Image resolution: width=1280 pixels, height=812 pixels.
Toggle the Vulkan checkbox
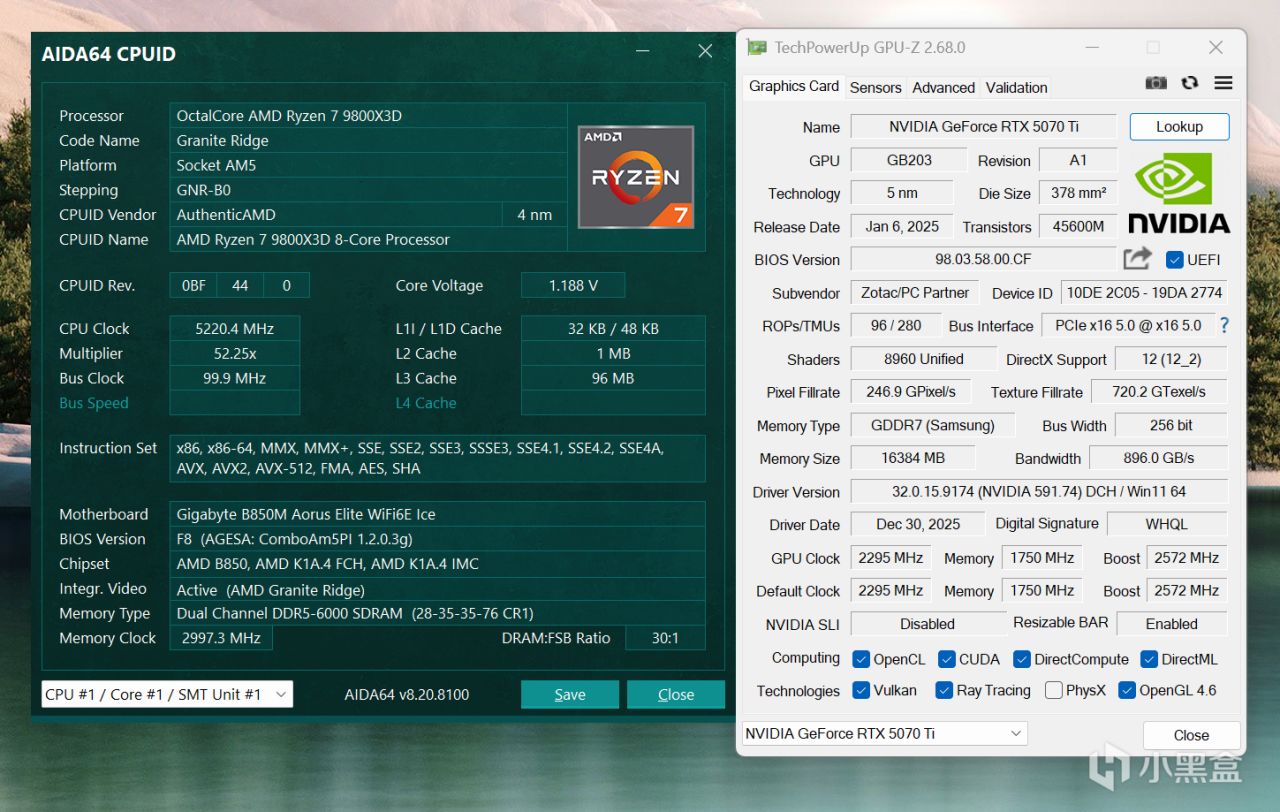[861, 690]
